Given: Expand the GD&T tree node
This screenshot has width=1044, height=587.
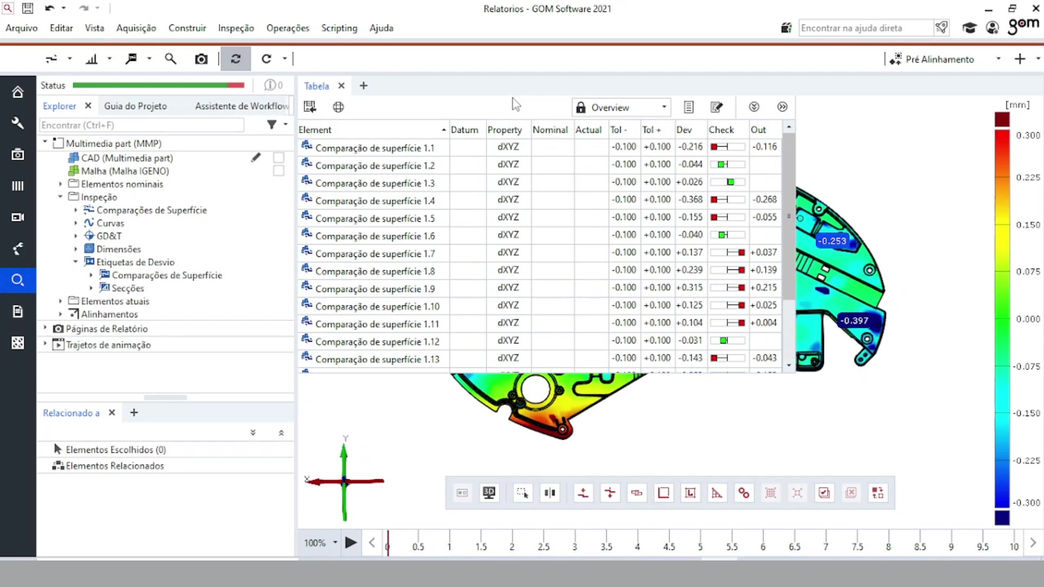Looking at the screenshot, I should 76,236.
